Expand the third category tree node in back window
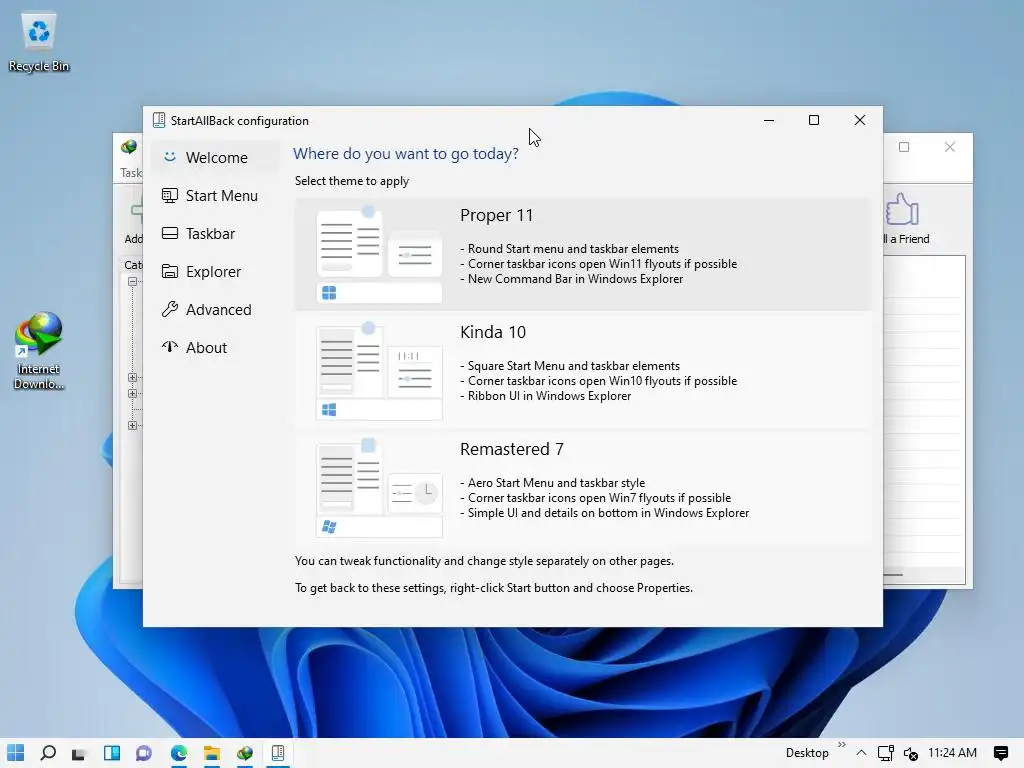1024x768 pixels. pos(133,393)
